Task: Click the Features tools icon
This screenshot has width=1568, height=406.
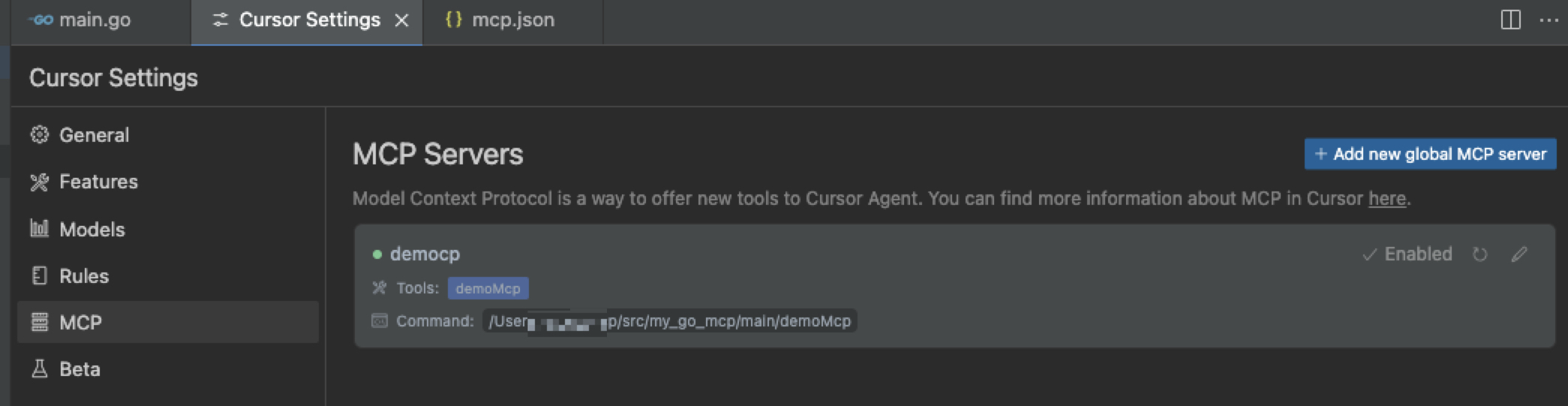Action: tap(39, 182)
